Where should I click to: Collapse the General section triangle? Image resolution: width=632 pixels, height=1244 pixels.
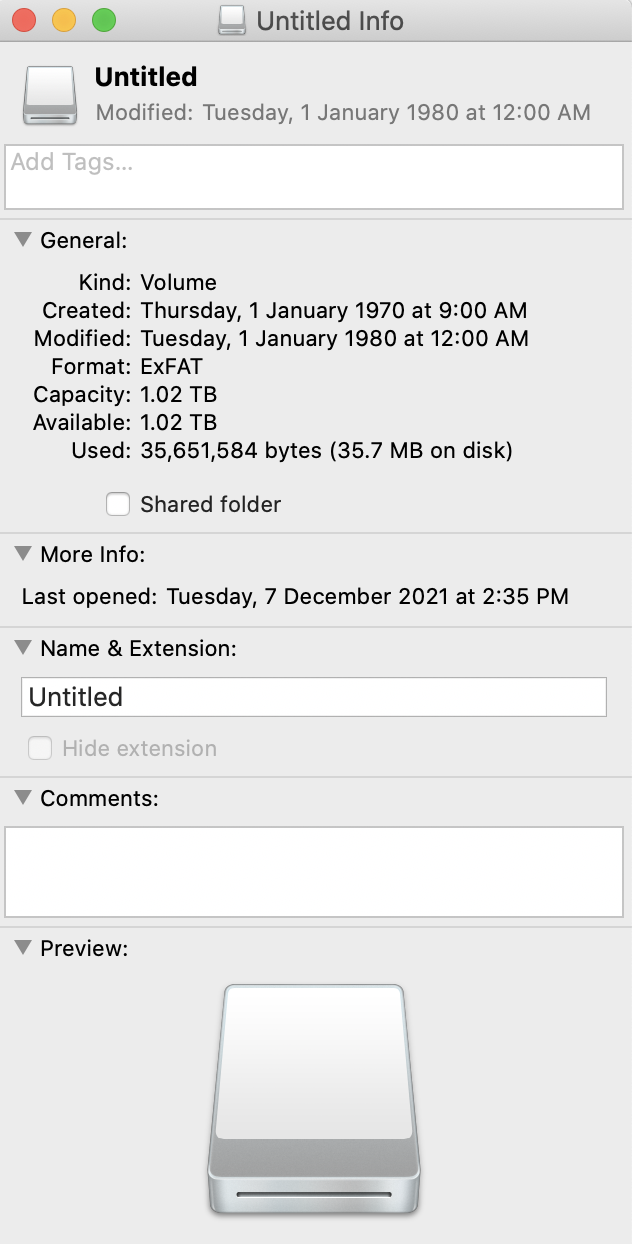(x=23, y=240)
